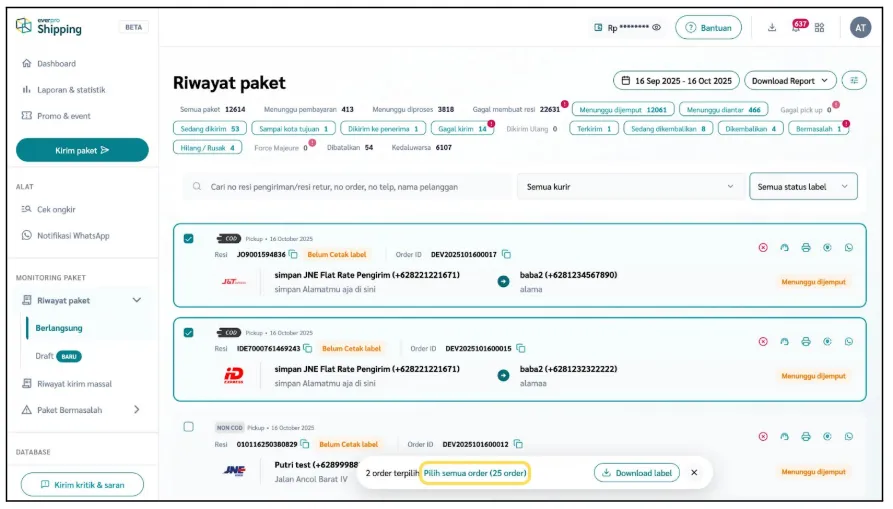Open the apps grid icon in header
This screenshot has width=893, height=509.
click(x=820, y=28)
